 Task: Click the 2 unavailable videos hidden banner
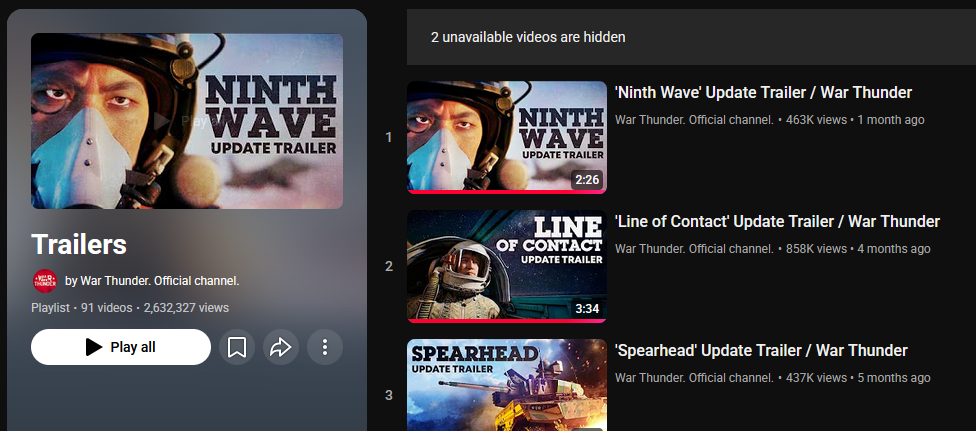pos(691,37)
